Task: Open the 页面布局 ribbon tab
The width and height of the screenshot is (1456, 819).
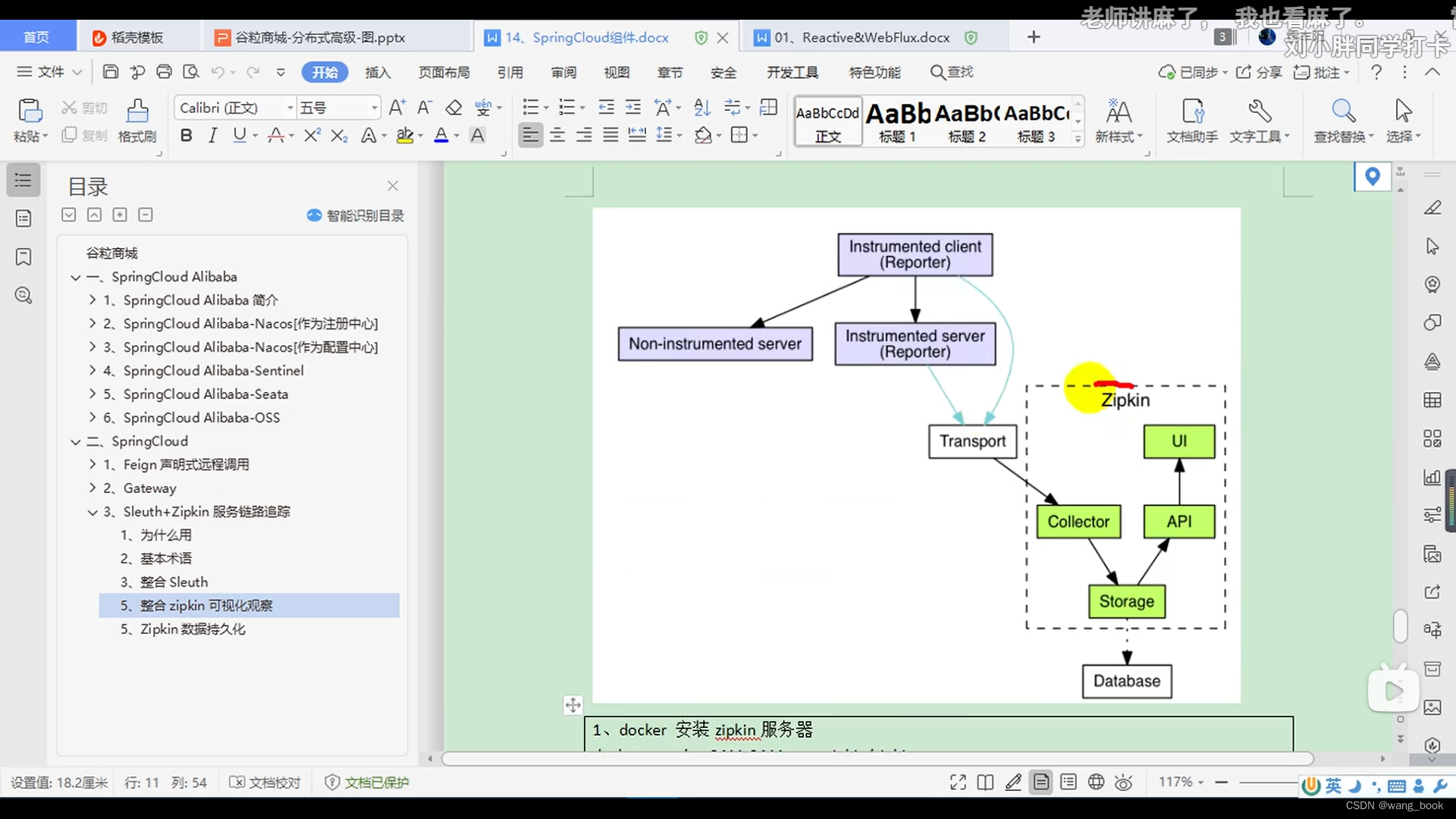Action: [444, 72]
